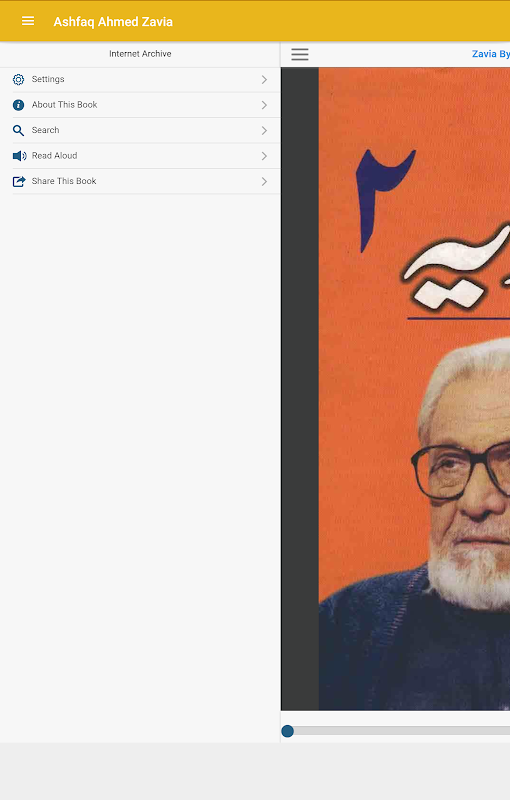Expand the Read Aloud chevron
510x800 pixels.
(264, 156)
